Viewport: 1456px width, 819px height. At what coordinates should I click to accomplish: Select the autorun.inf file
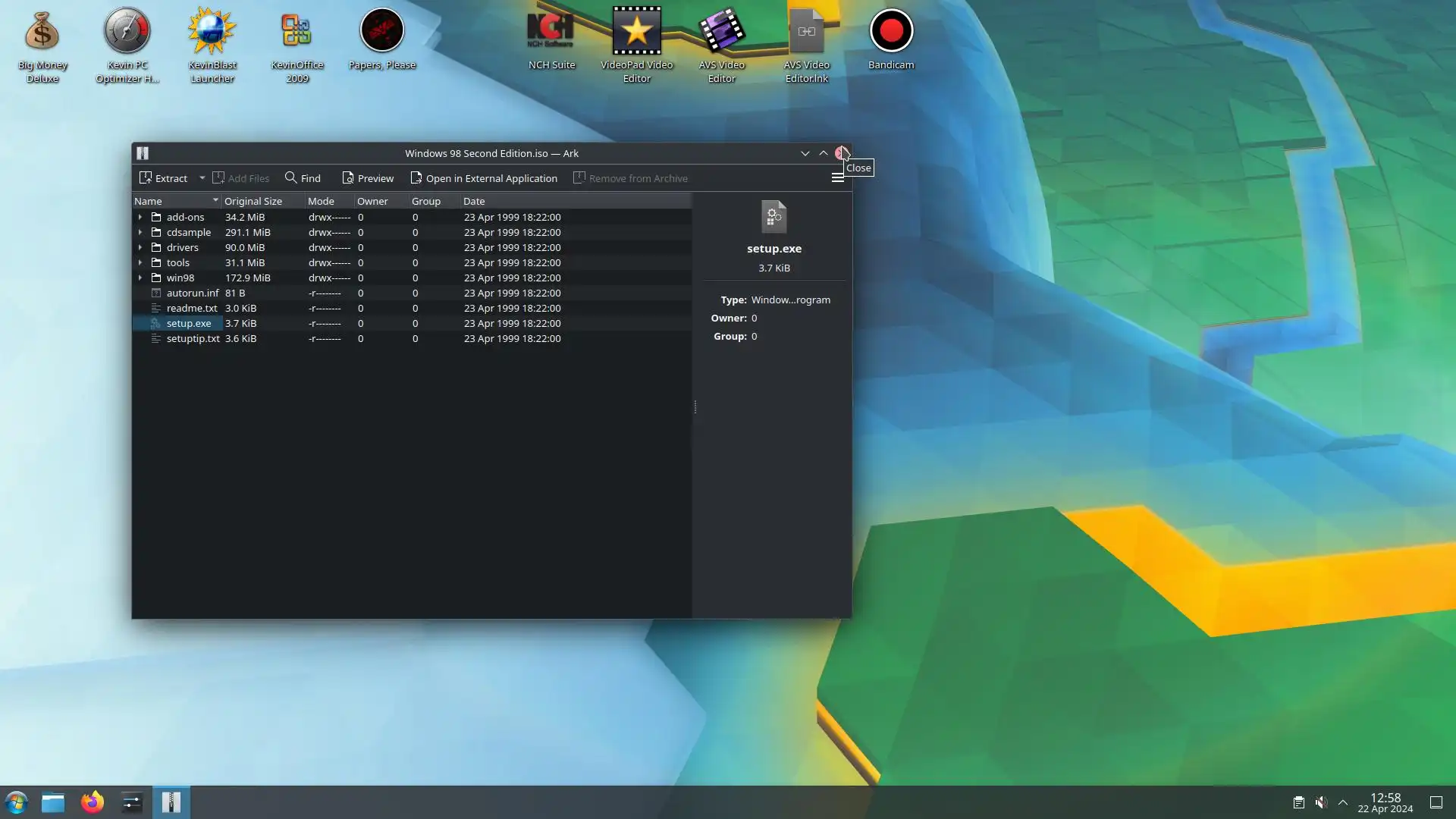coord(192,293)
